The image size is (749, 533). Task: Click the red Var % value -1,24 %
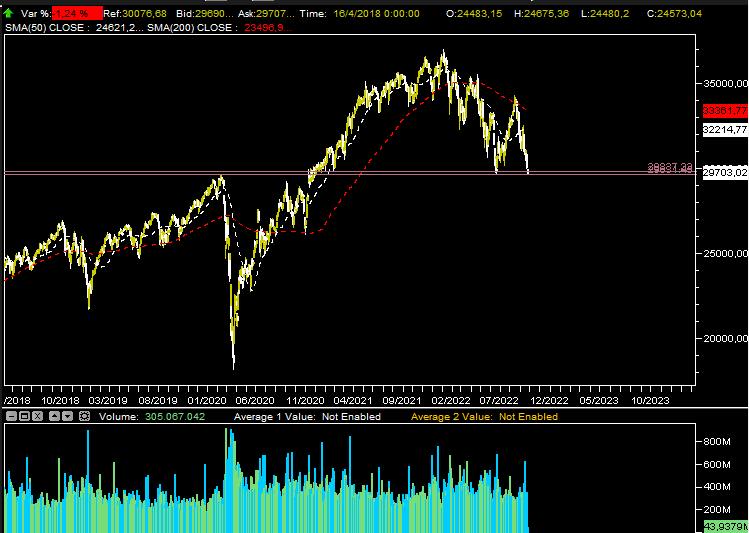77,14
